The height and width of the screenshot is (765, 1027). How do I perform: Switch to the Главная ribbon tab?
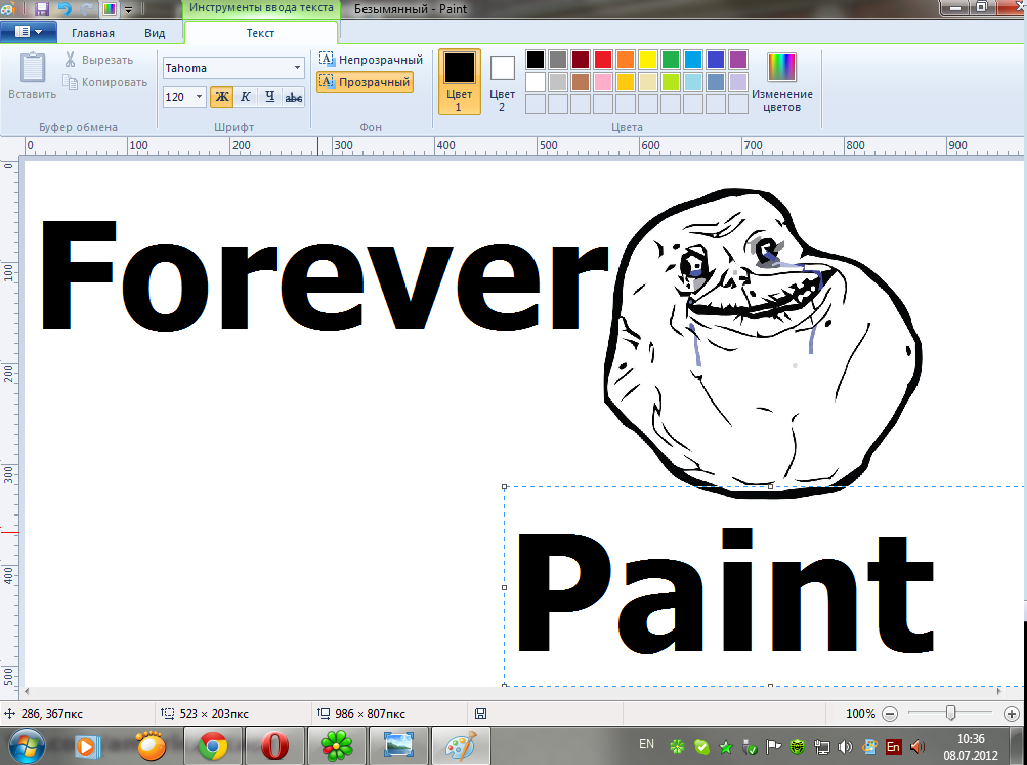(x=93, y=33)
